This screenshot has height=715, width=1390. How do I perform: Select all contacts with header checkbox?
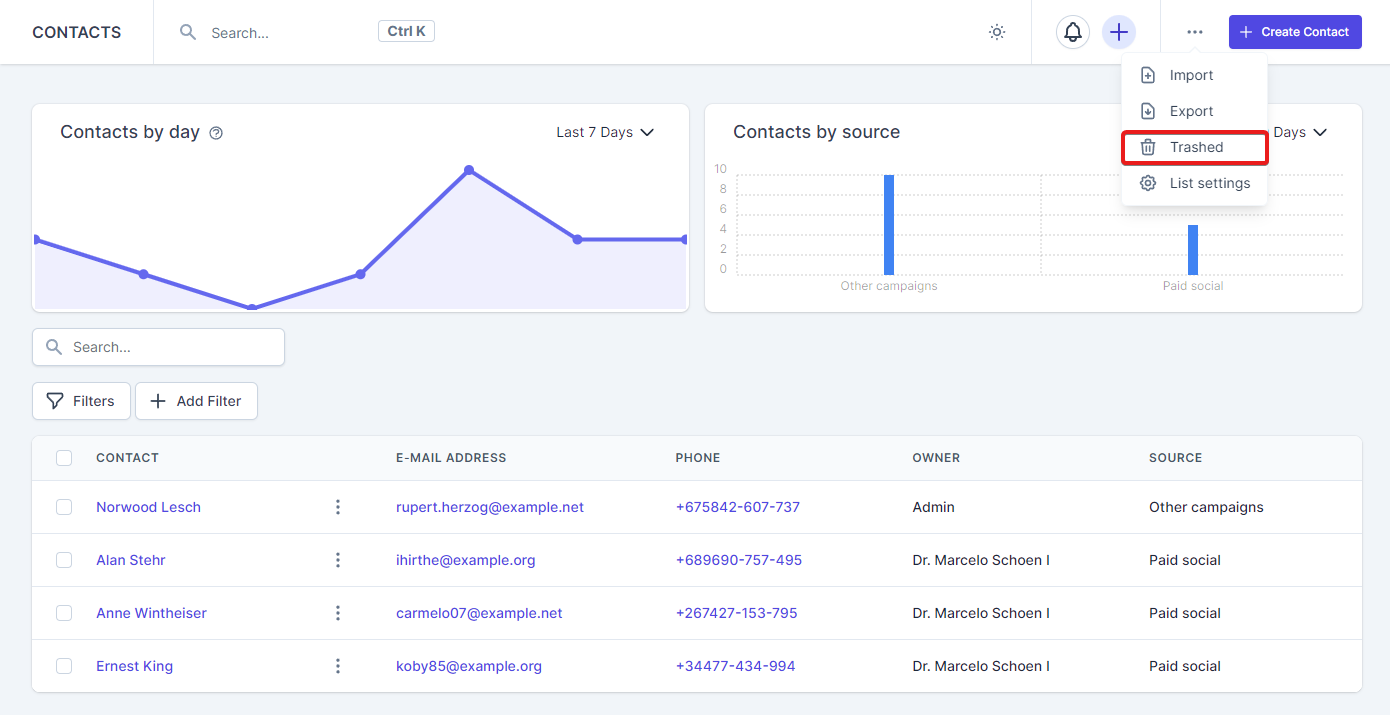tap(64, 458)
